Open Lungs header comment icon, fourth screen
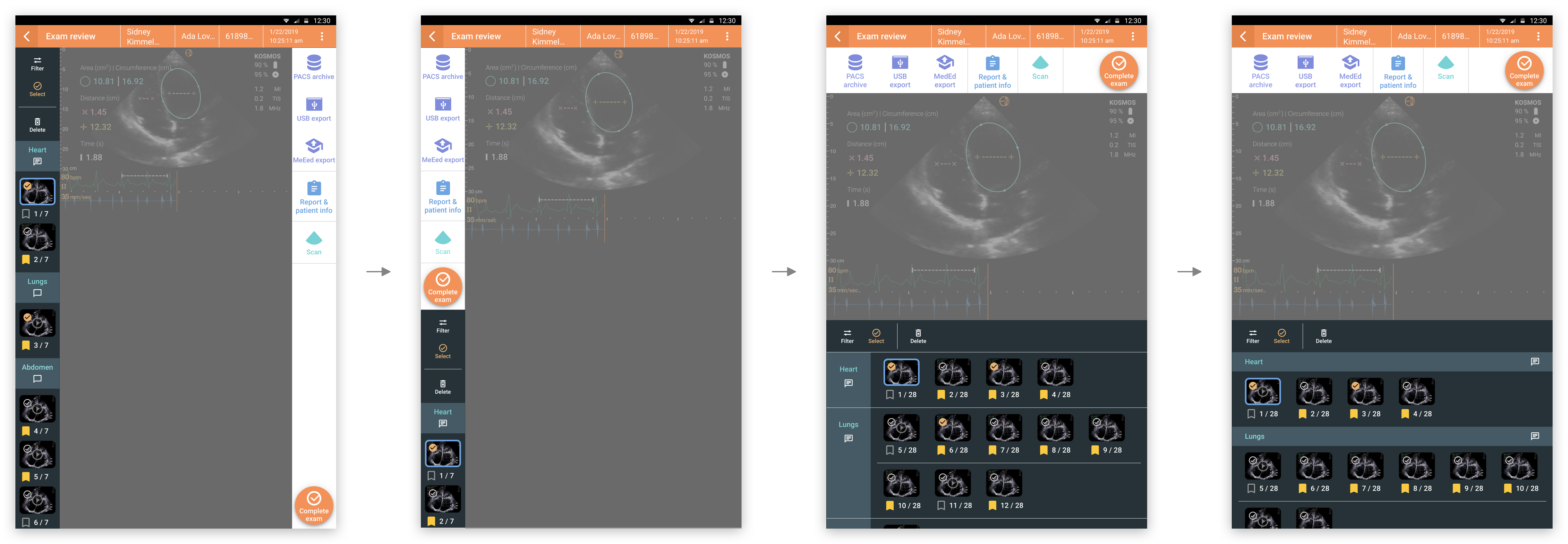The width and height of the screenshot is (1568, 544). [1535, 436]
